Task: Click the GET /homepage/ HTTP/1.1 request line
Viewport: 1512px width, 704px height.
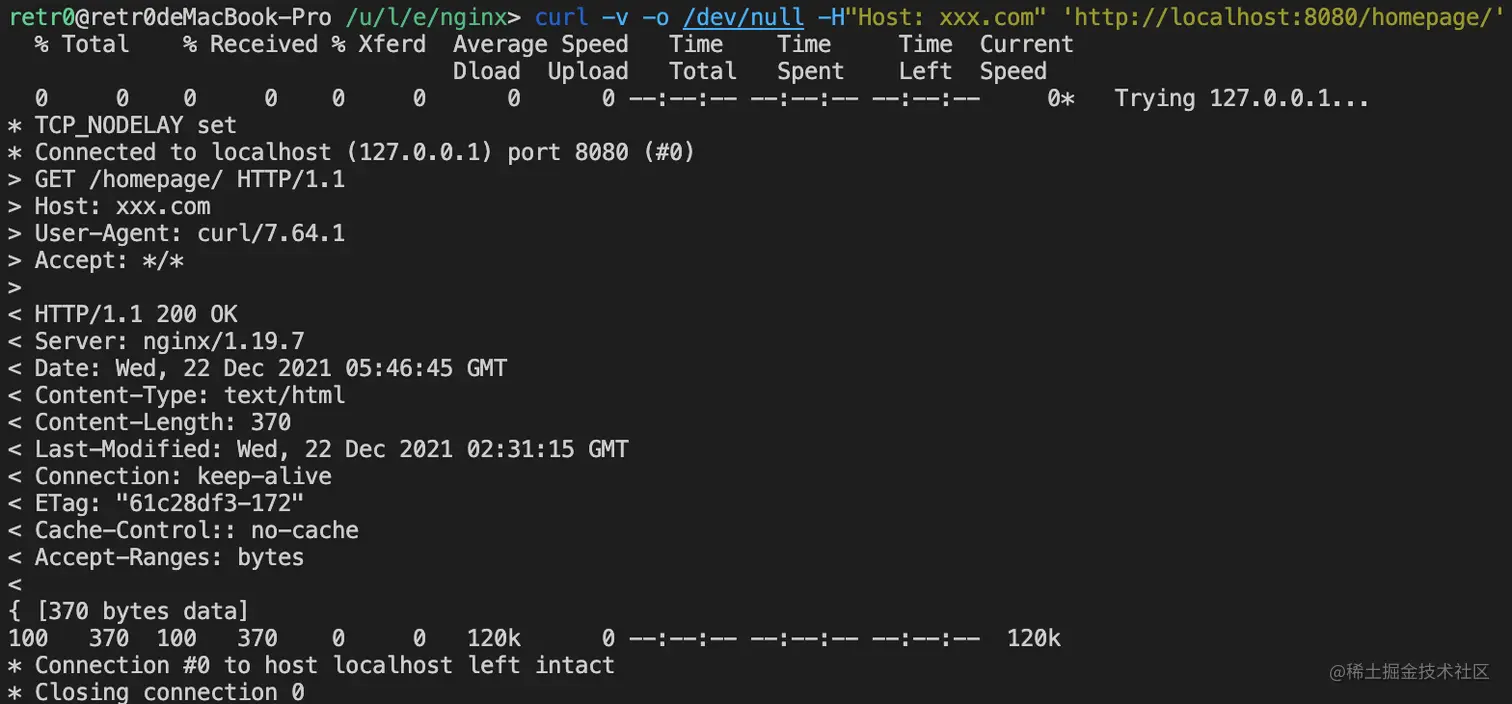Action: click(189, 179)
